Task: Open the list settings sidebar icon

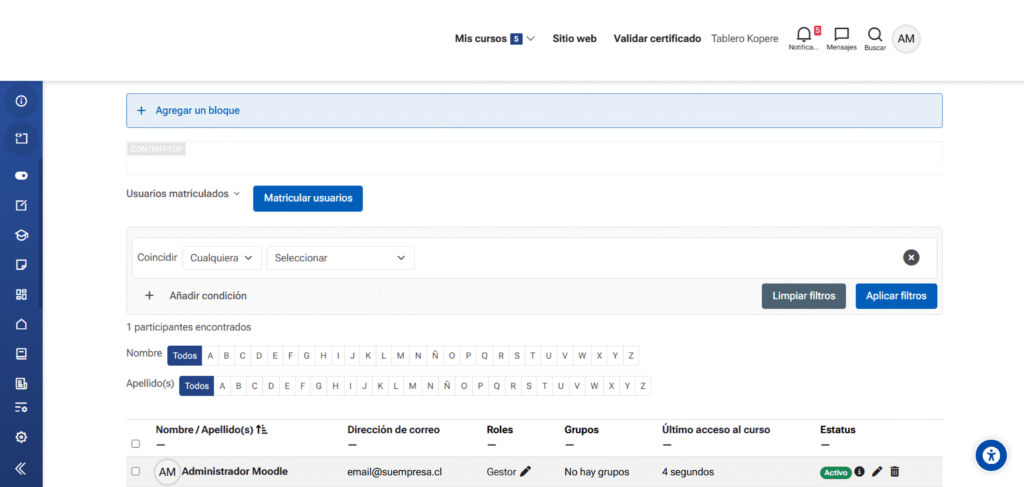Action: pyautogui.click(x=21, y=407)
